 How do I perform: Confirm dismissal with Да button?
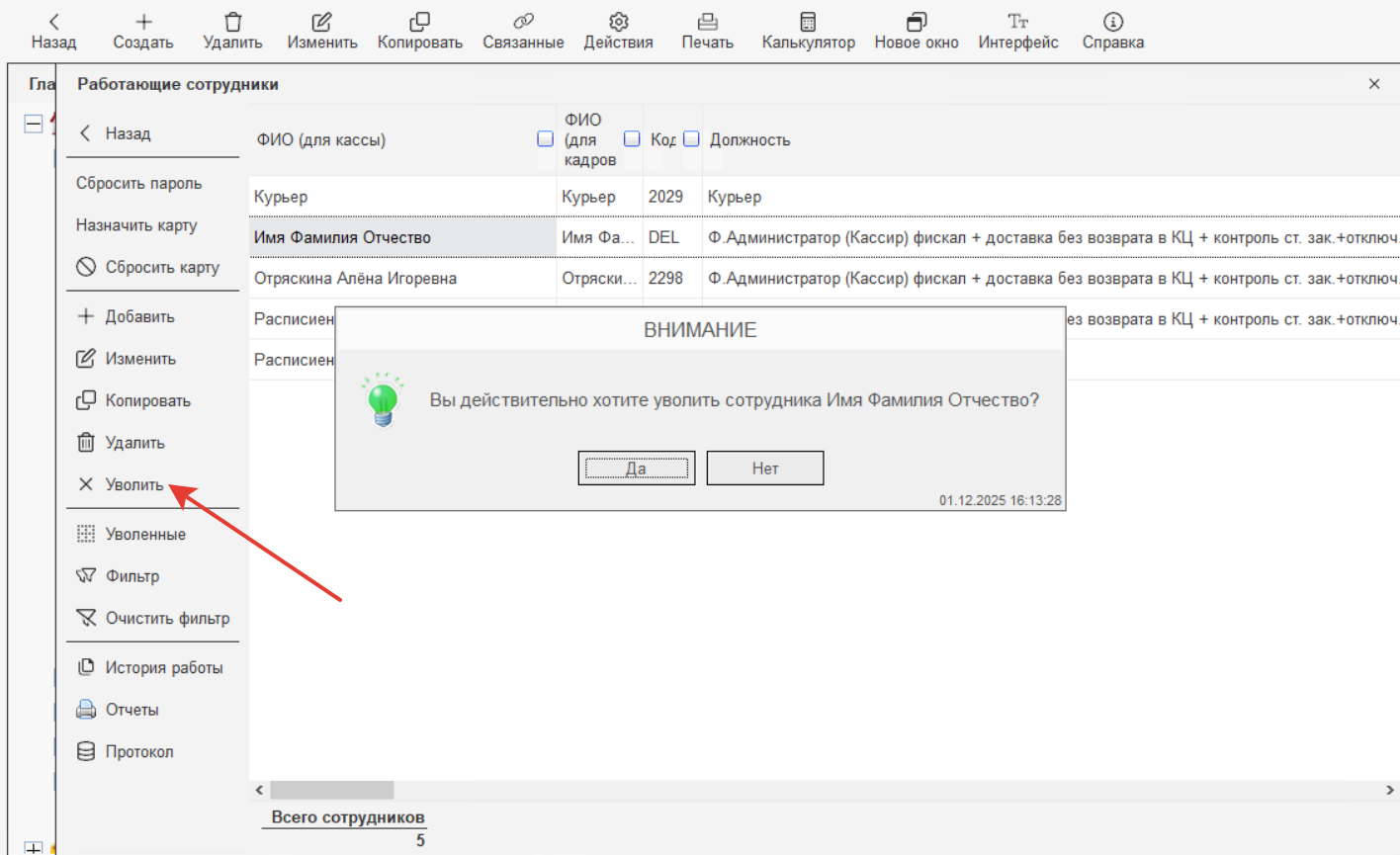point(636,469)
